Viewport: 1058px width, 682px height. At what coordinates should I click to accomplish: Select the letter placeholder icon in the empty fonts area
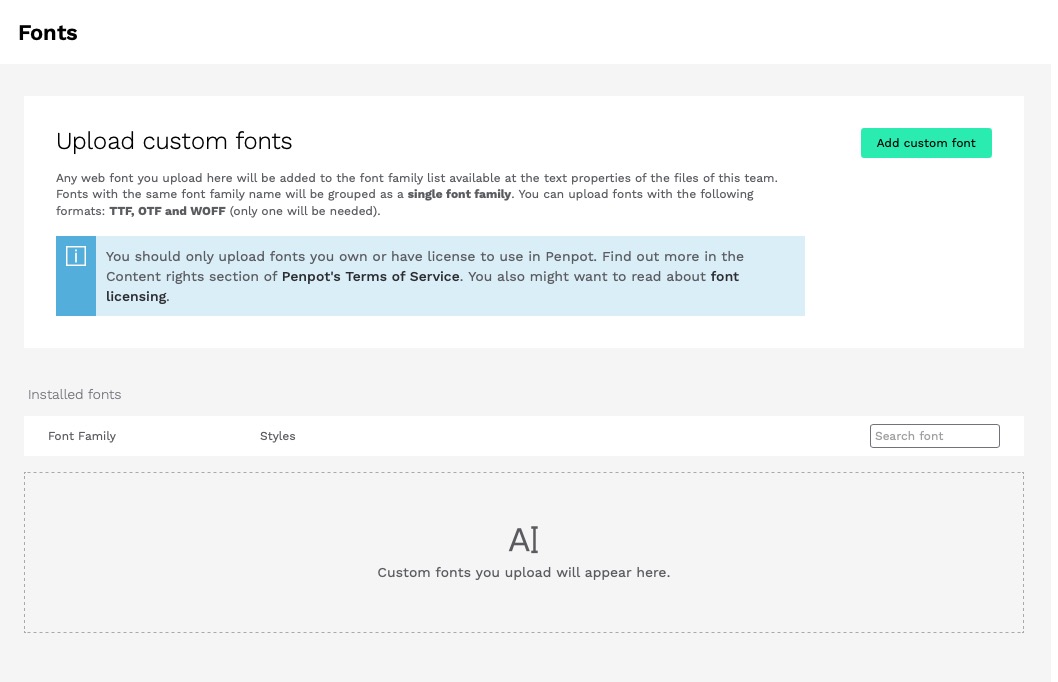pyautogui.click(x=523, y=539)
